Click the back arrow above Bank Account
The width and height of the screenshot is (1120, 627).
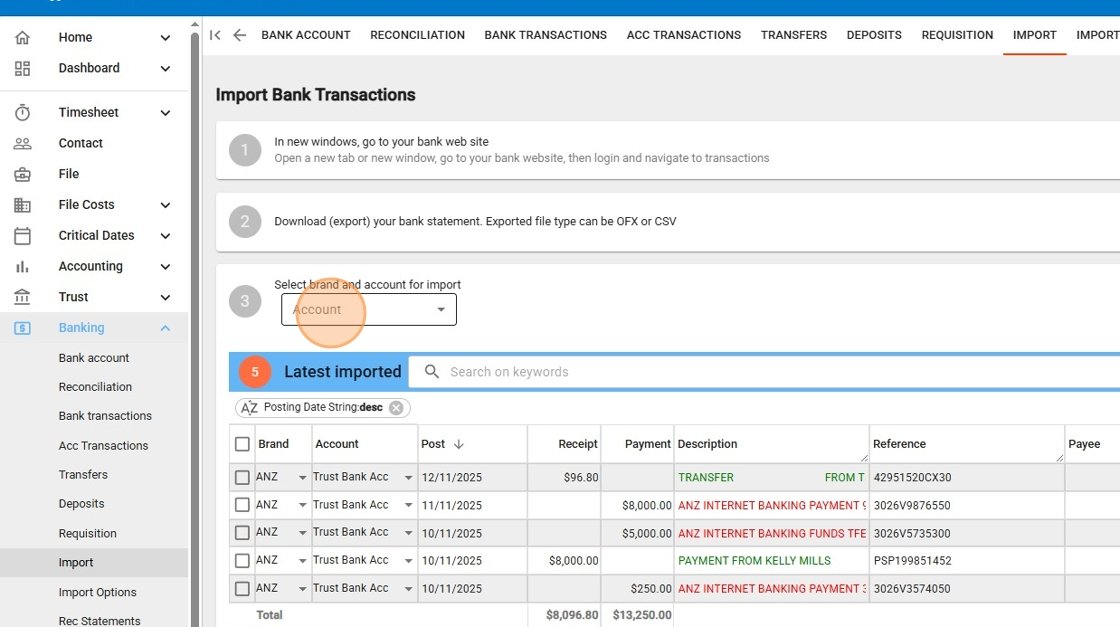click(239, 34)
